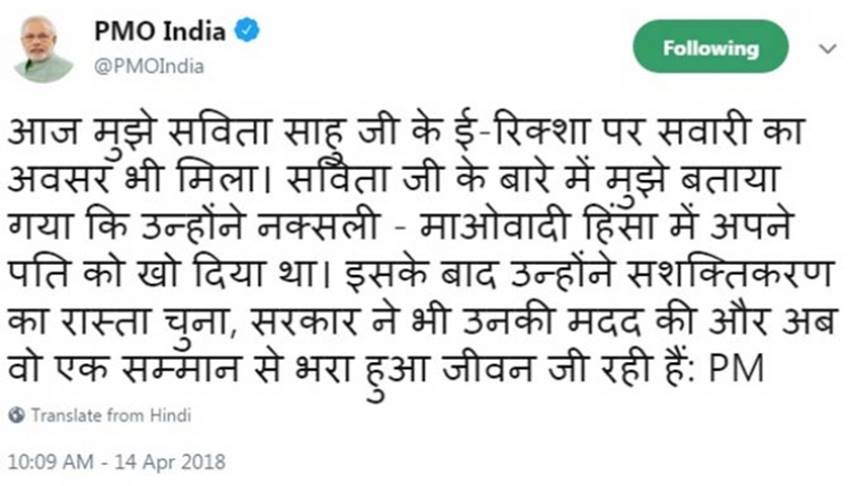Toggle the green Following button

pos(711,47)
